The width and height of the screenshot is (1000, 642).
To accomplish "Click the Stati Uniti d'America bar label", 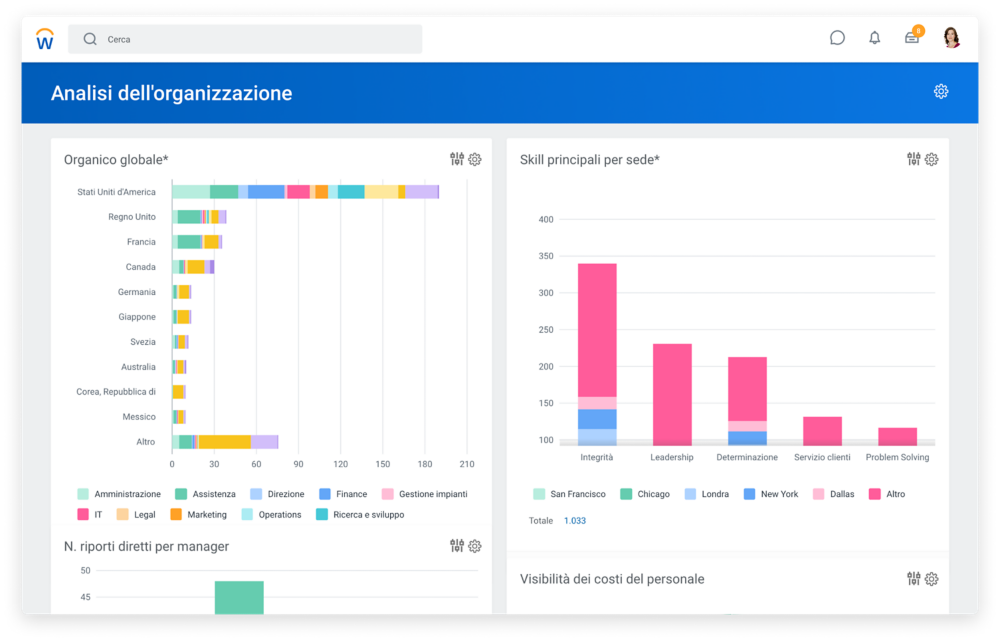I will point(116,192).
